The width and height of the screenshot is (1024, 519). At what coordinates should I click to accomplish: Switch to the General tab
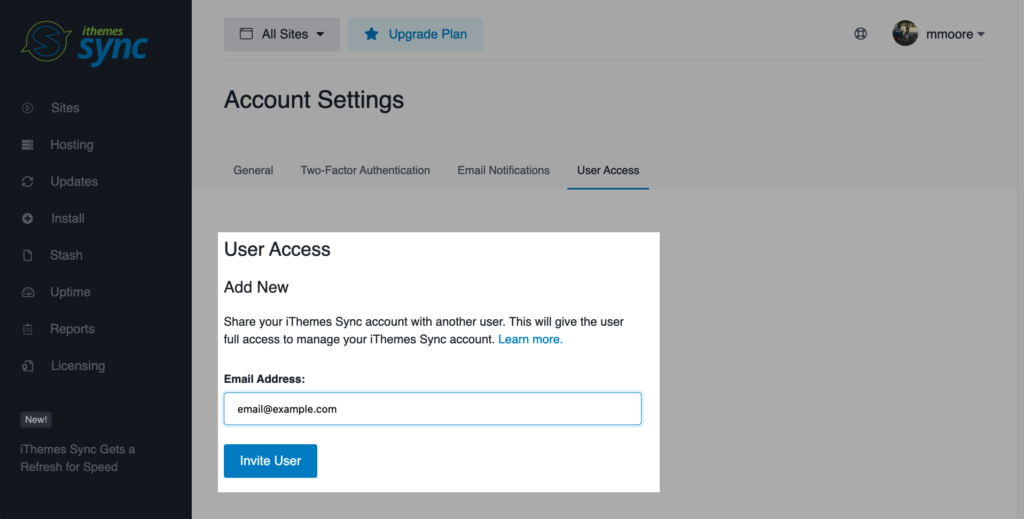(x=253, y=170)
